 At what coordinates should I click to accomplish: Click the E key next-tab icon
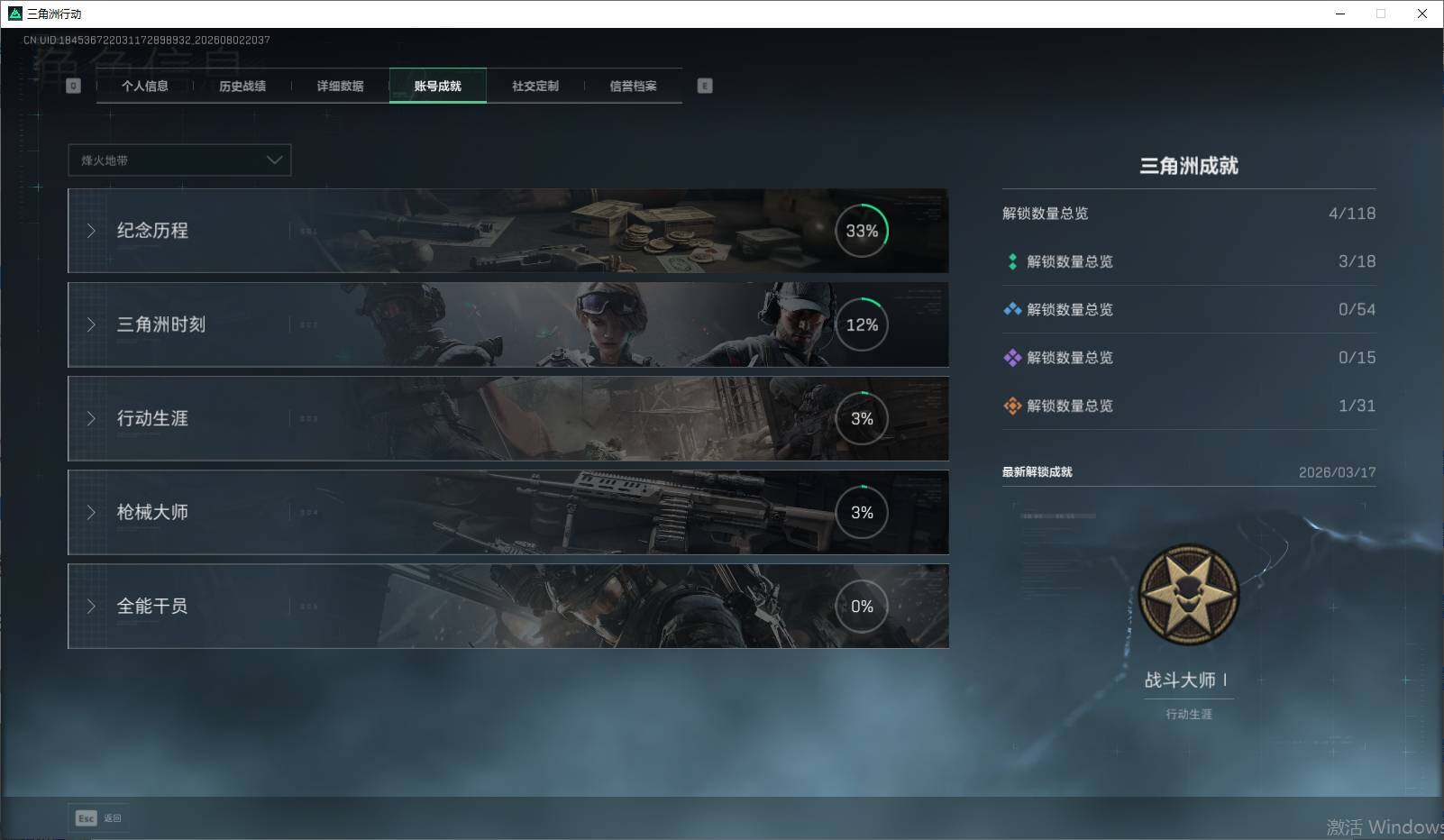705,86
